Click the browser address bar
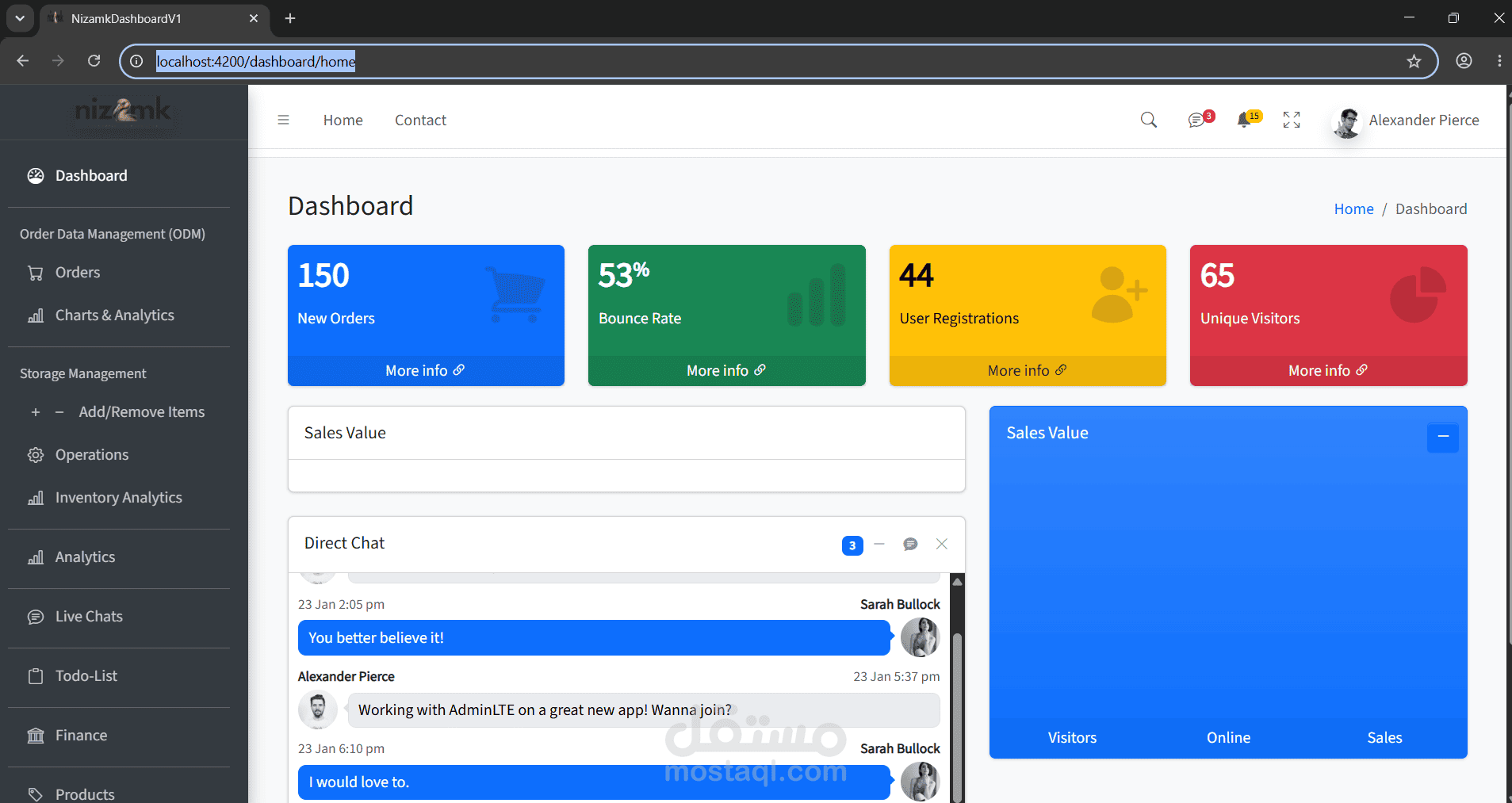 (777, 61)
